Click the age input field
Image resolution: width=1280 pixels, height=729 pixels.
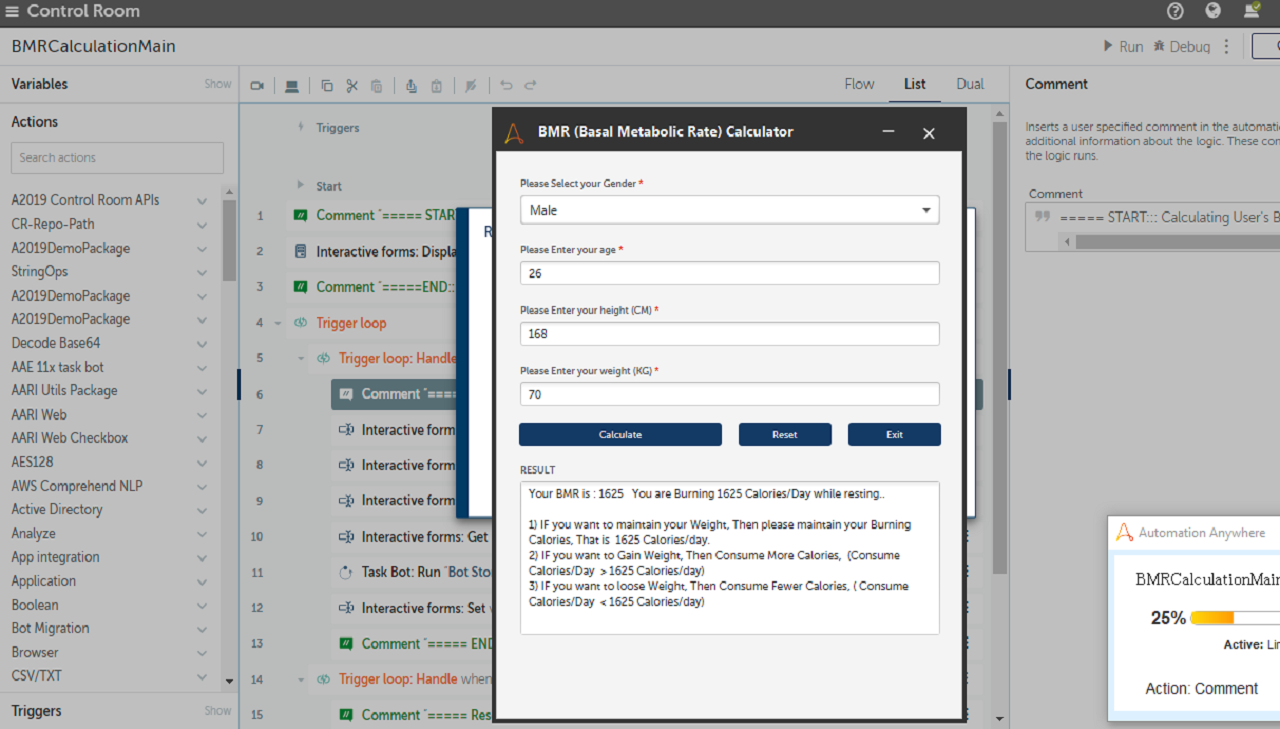[729, 273]
